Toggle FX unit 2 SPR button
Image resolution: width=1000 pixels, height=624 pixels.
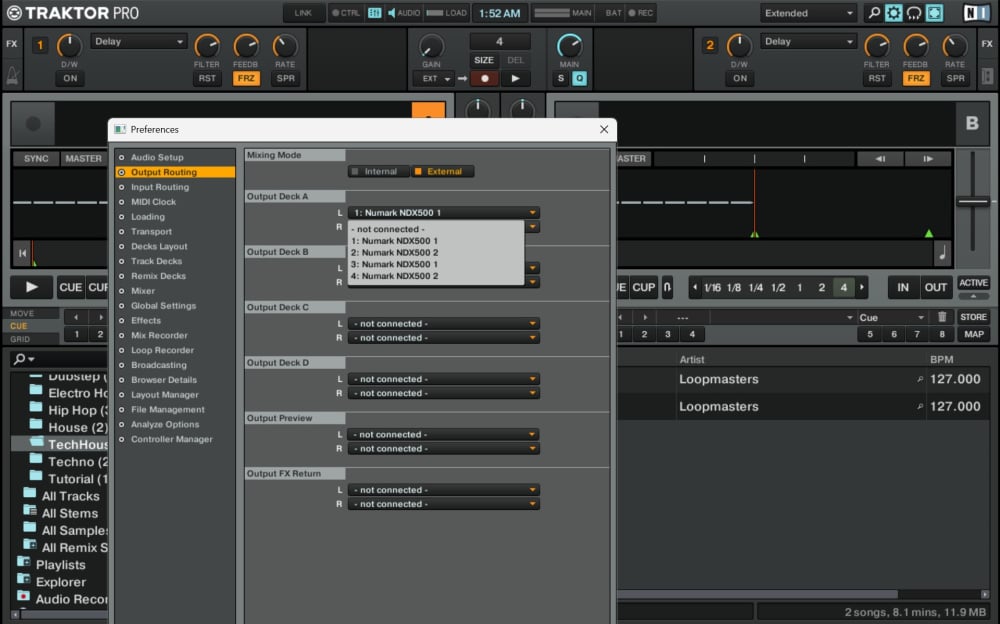coord(955,78)
